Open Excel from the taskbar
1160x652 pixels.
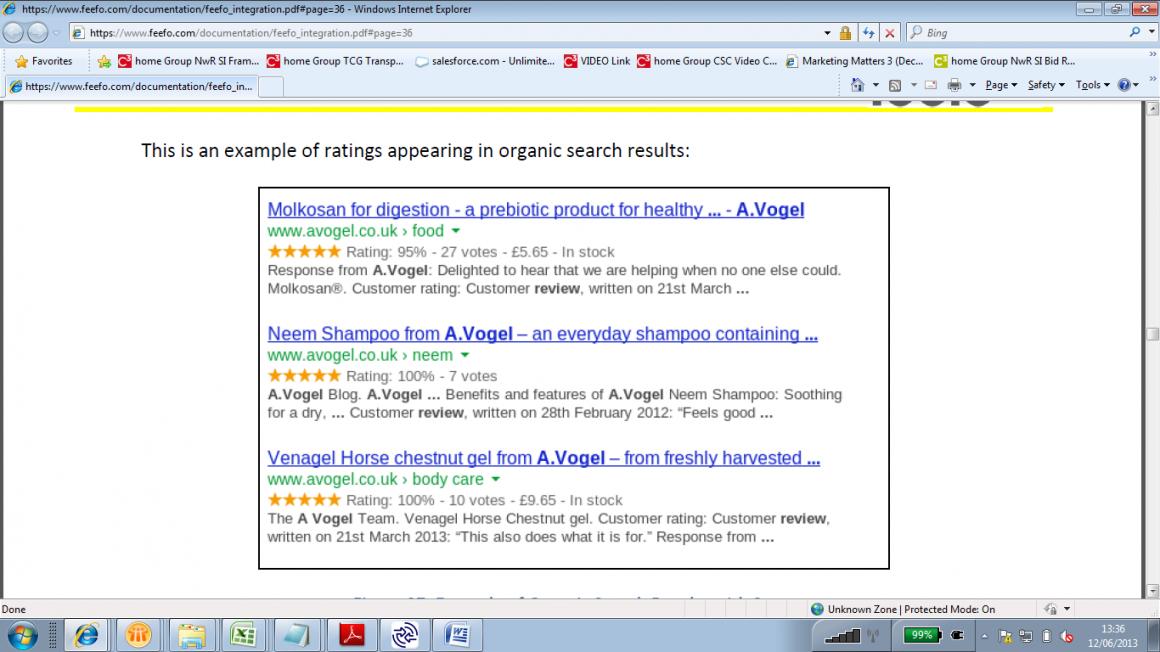tap(241, 635)
